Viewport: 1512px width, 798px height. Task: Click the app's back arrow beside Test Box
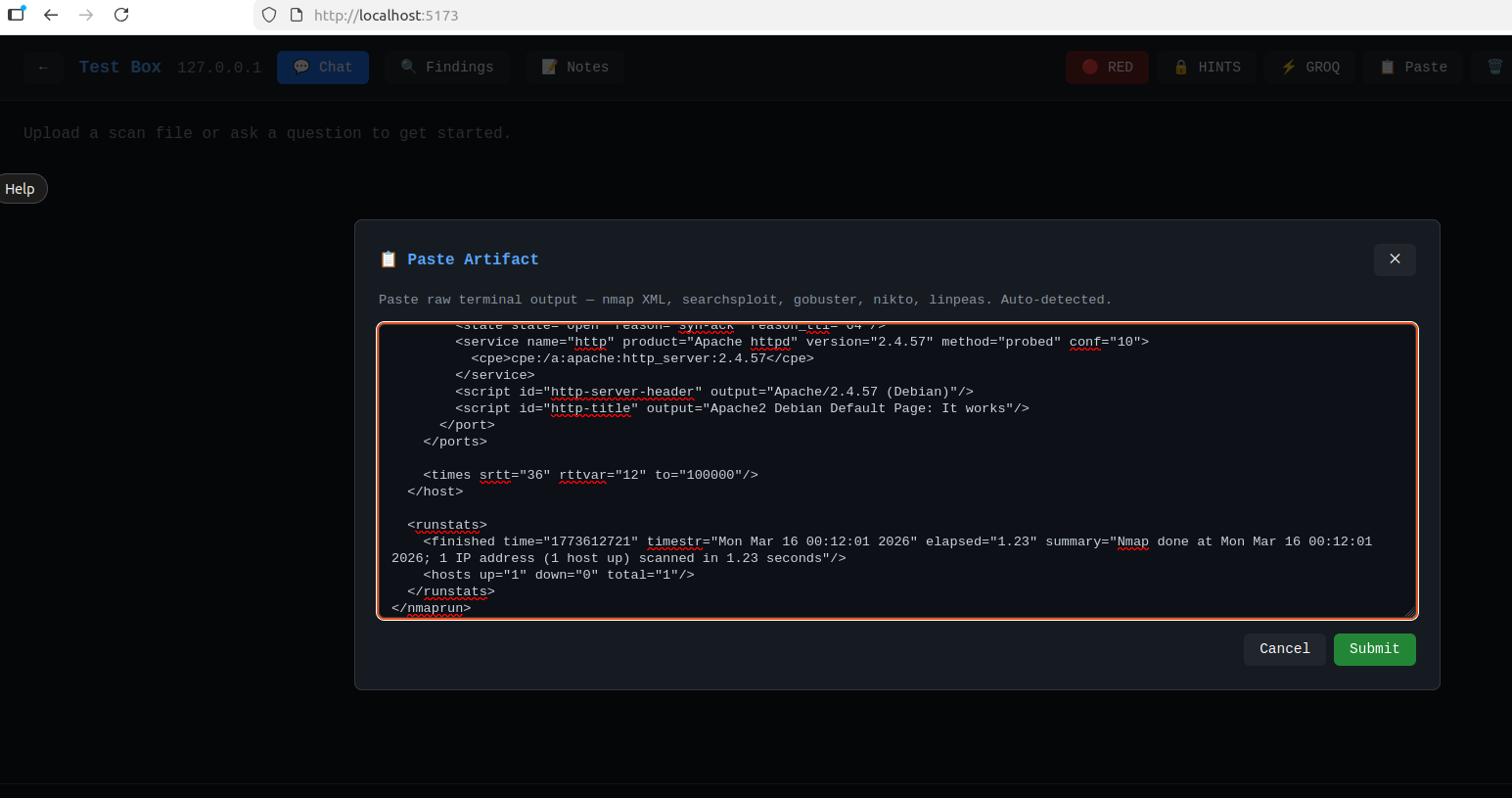pyautogui.click(x=43, y=68)
